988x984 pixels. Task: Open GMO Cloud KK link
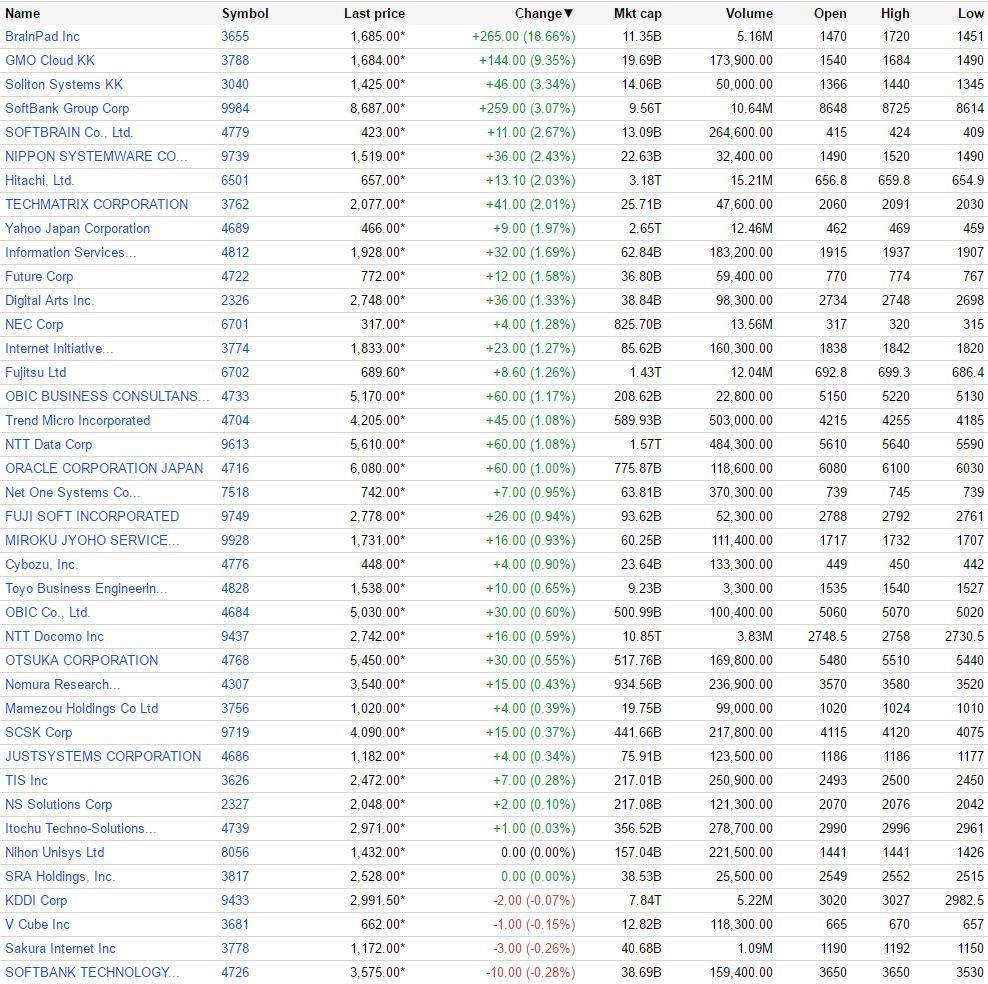50,60
